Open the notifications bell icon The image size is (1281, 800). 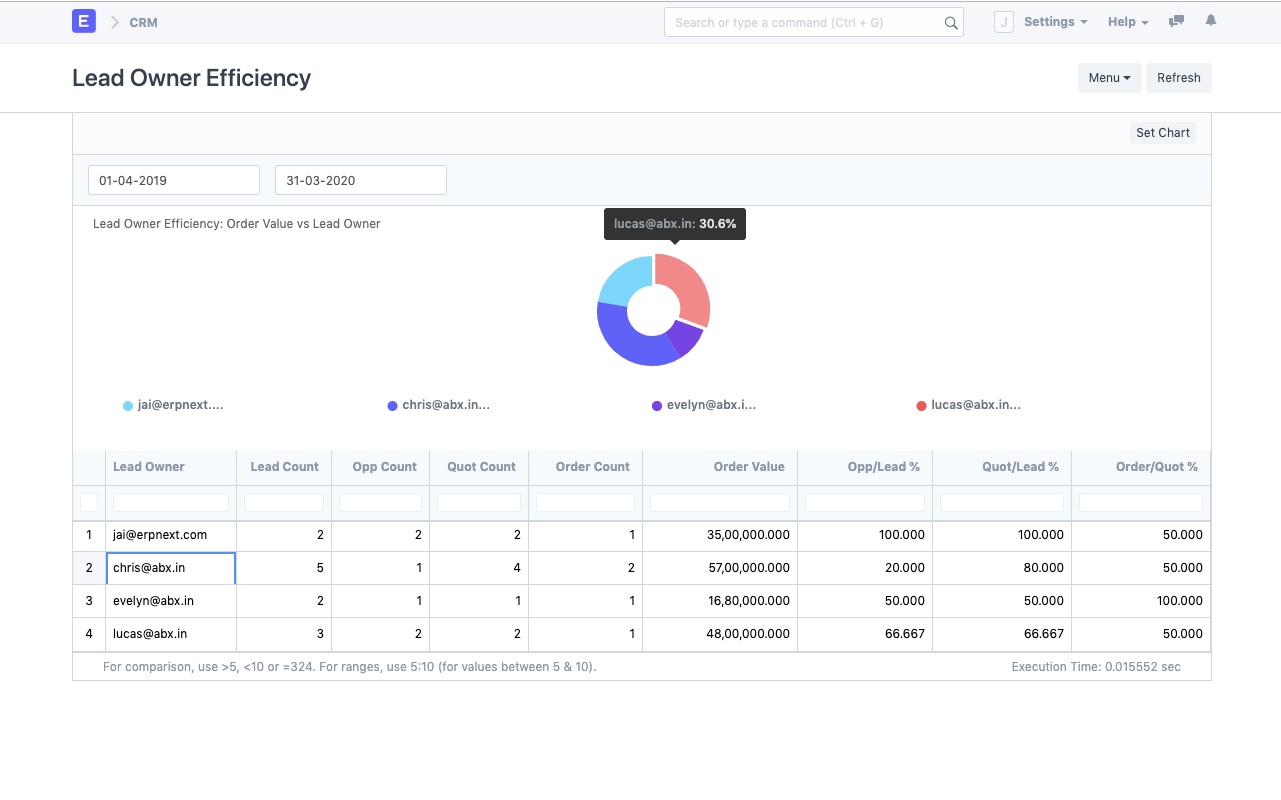click(x=1210, y=21)
